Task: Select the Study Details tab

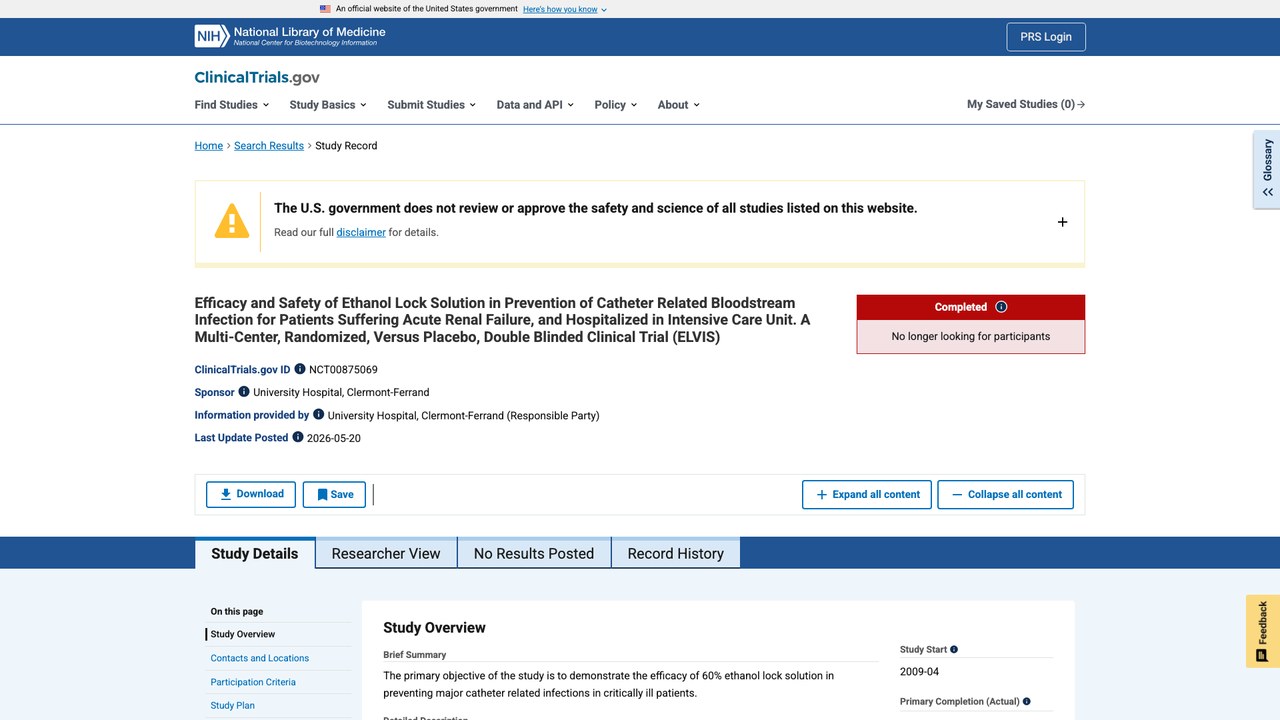Action: tap(255, 553)
